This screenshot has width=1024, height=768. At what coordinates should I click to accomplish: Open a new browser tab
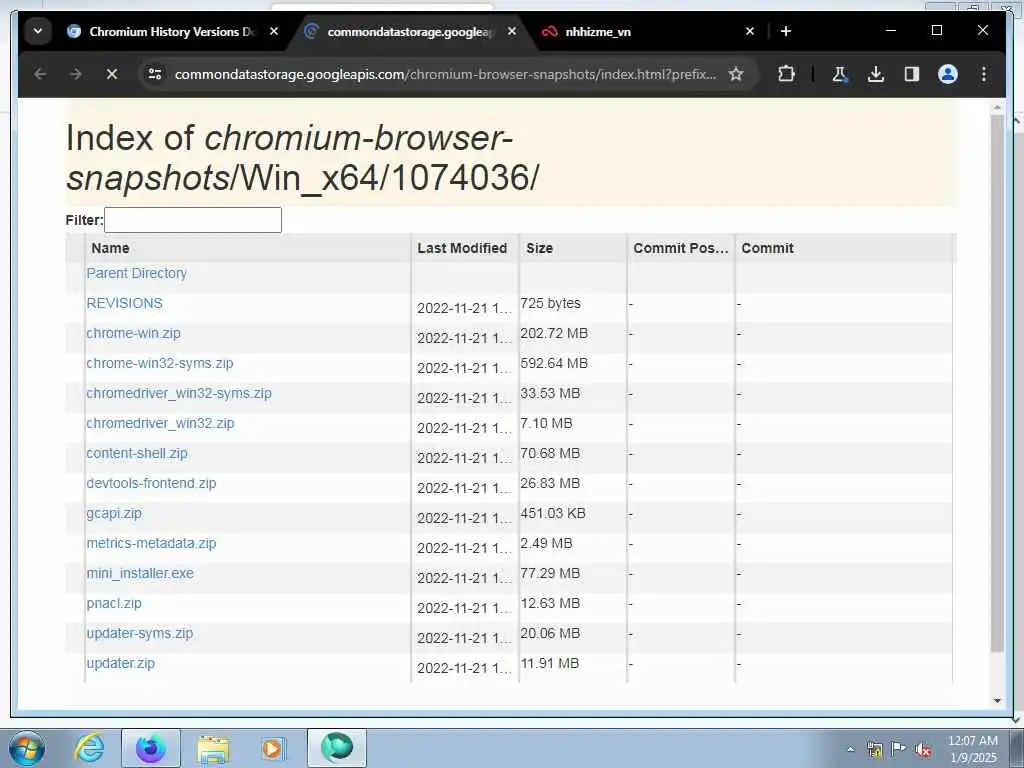(786, 31)
